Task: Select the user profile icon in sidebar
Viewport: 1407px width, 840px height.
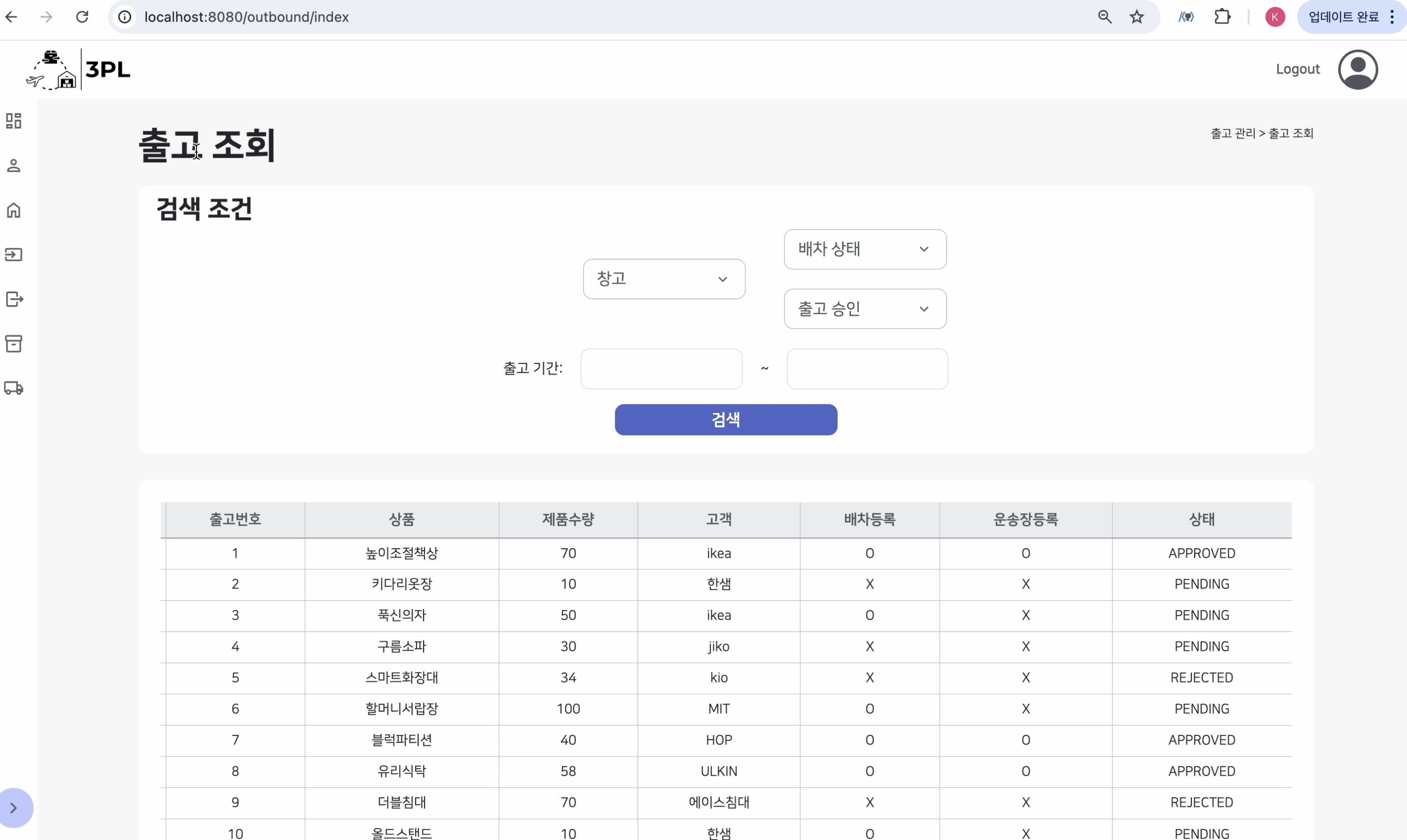Action: 14,165
